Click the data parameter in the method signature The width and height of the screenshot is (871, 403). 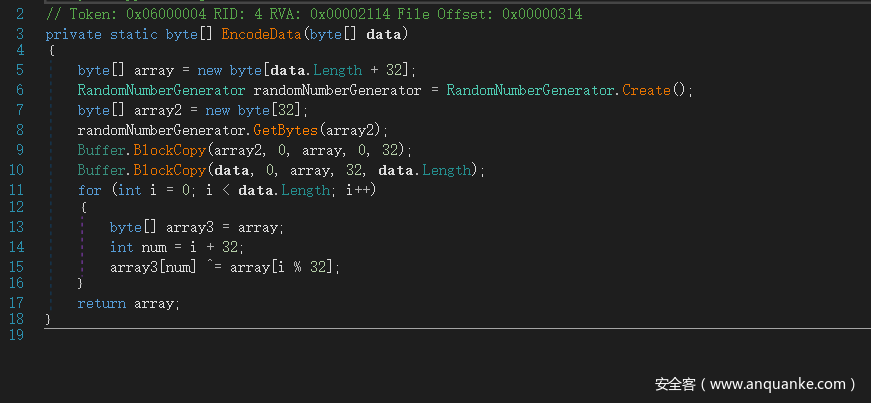[383, 34]
